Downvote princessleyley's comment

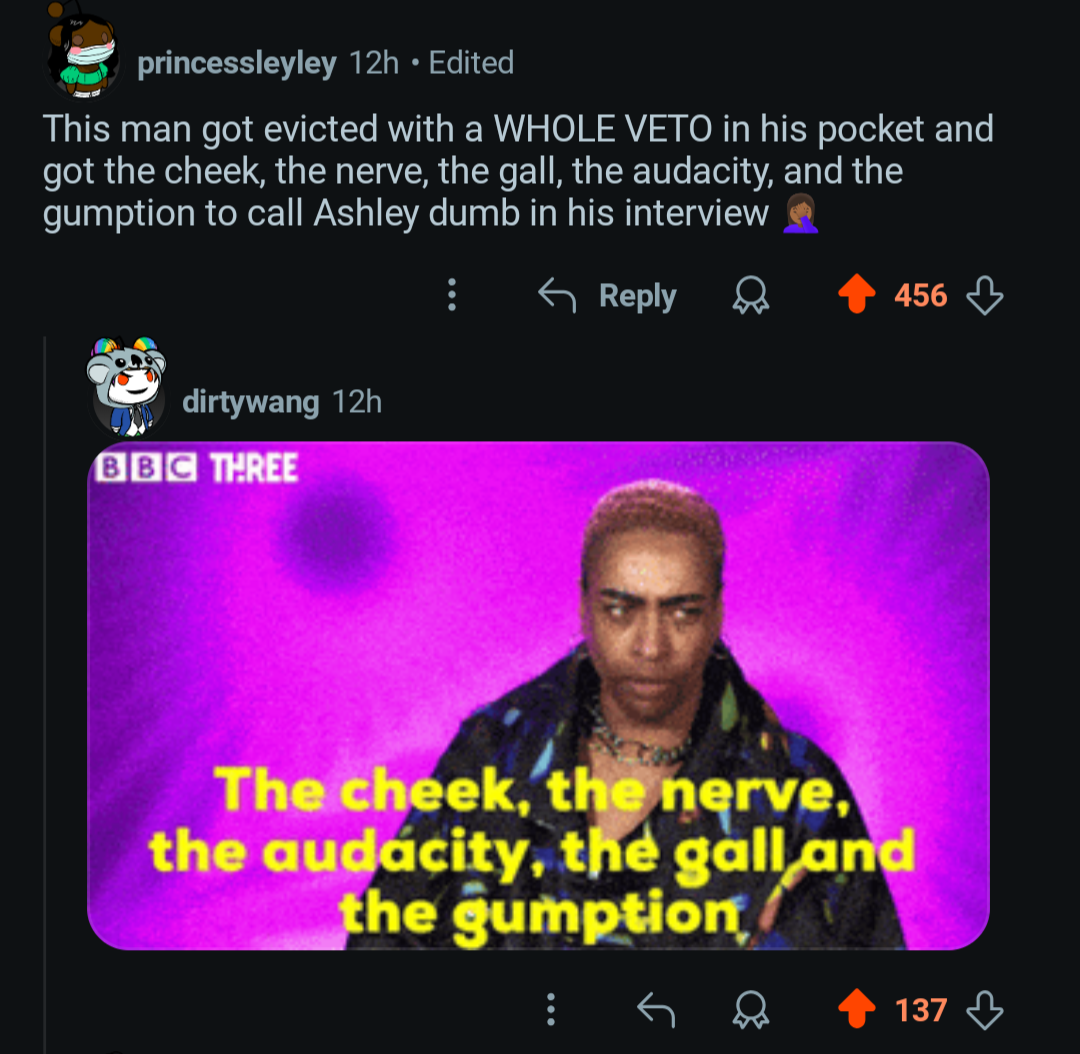coord(984,295)
